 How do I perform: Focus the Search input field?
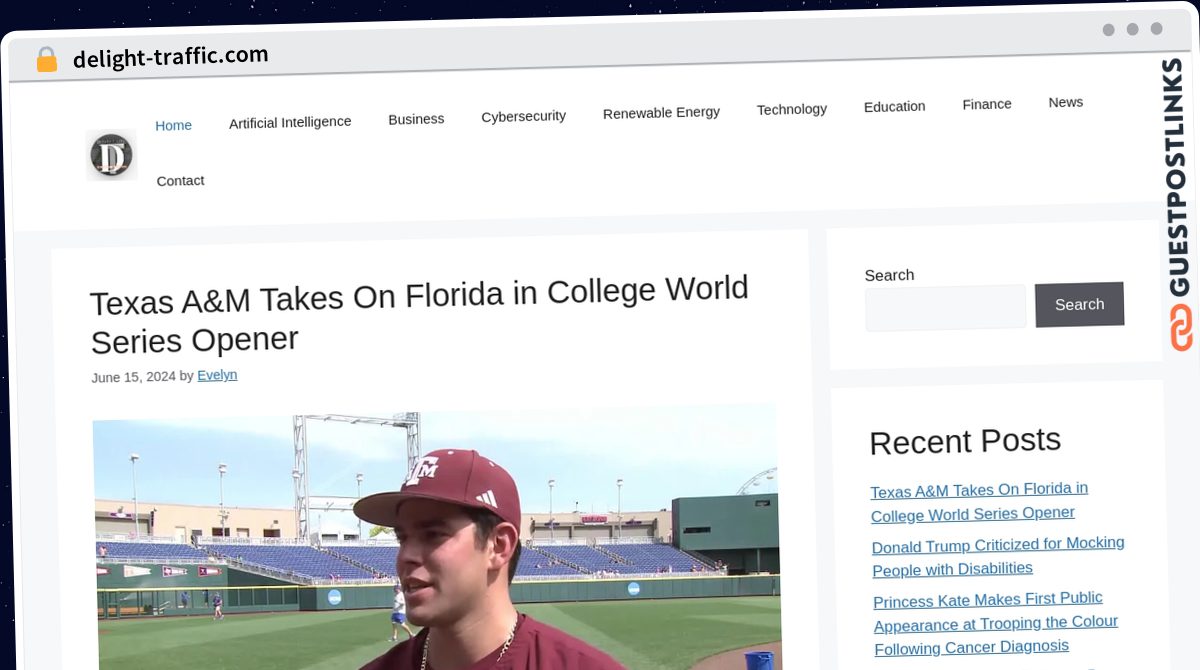pyautogui.click(x=945, y=308)
